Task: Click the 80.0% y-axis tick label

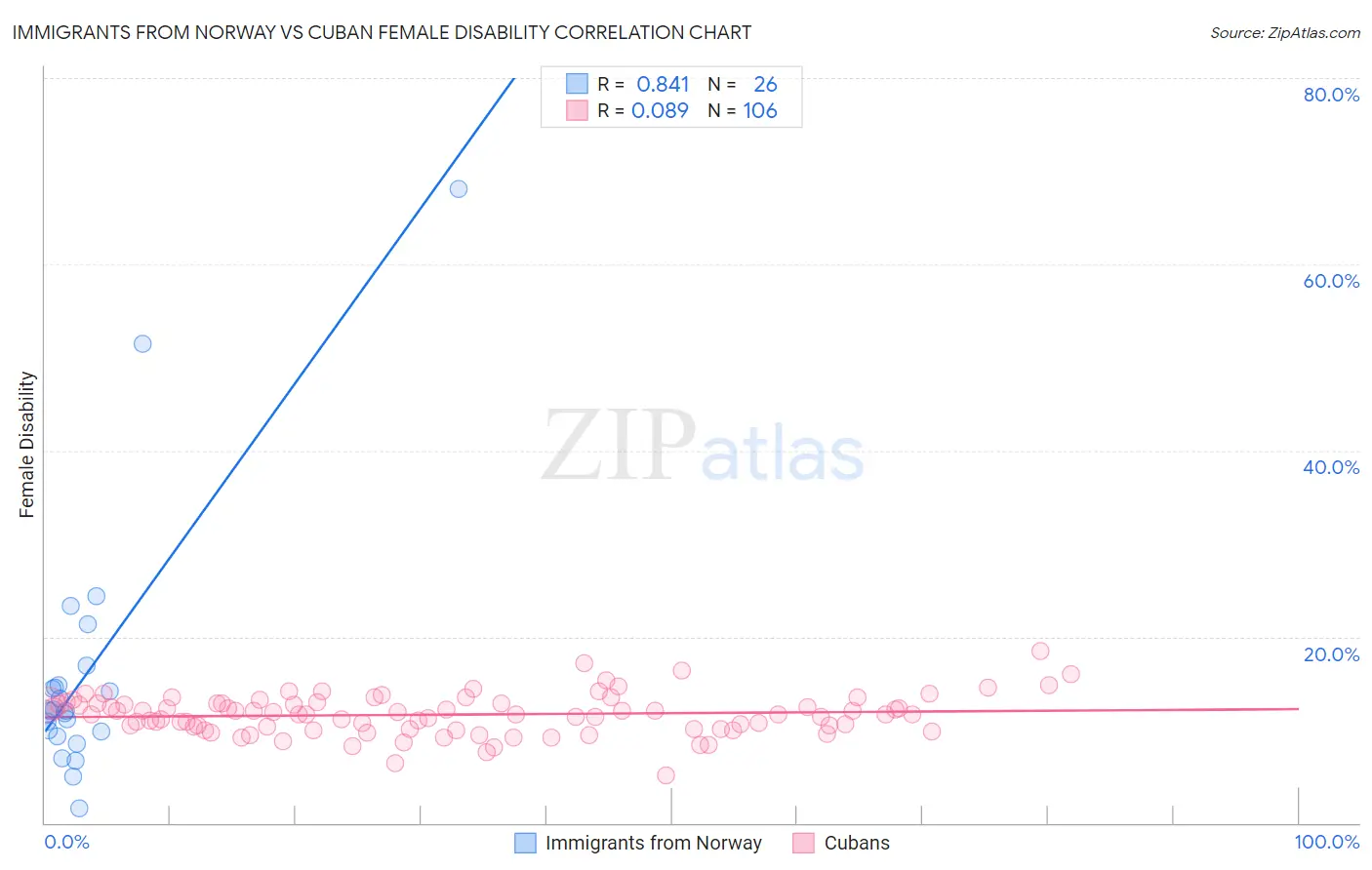Action: tap(1331, 95)
